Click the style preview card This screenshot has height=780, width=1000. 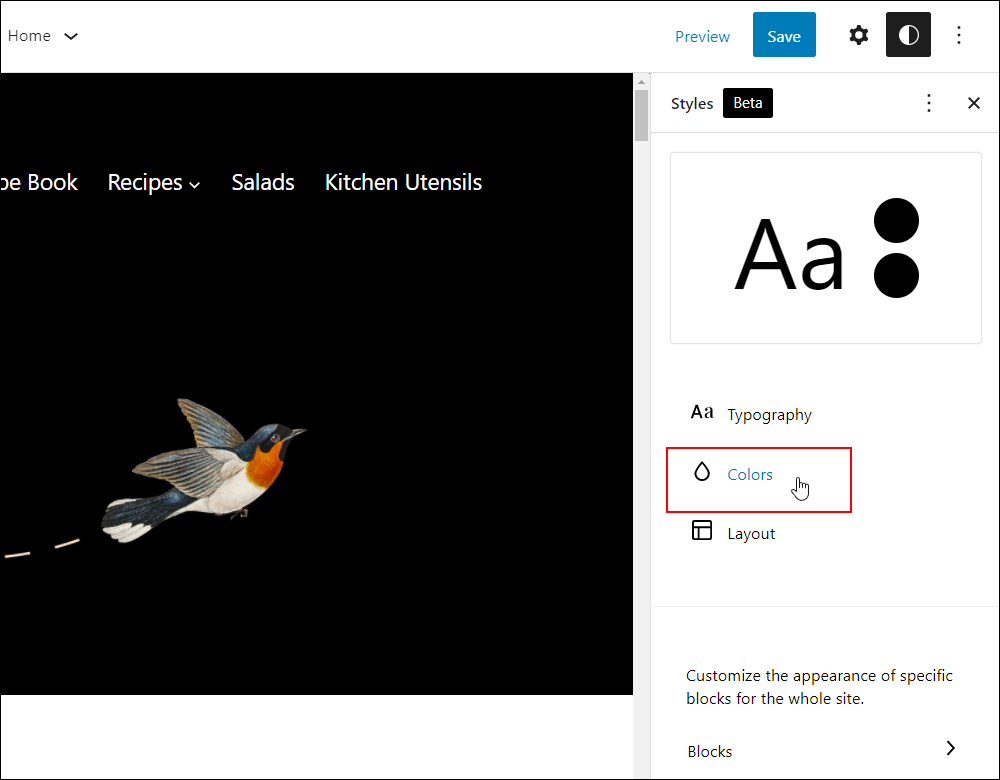[x=825, y=248]
